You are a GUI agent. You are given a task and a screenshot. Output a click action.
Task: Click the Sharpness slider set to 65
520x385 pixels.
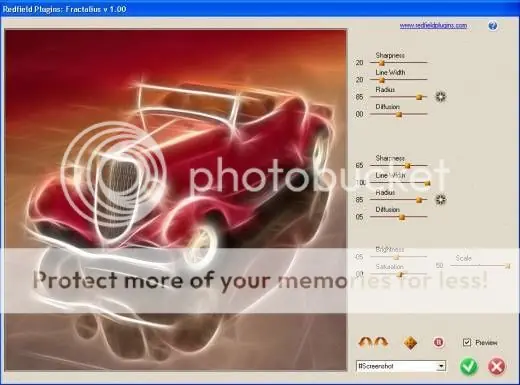click(399, 165)
